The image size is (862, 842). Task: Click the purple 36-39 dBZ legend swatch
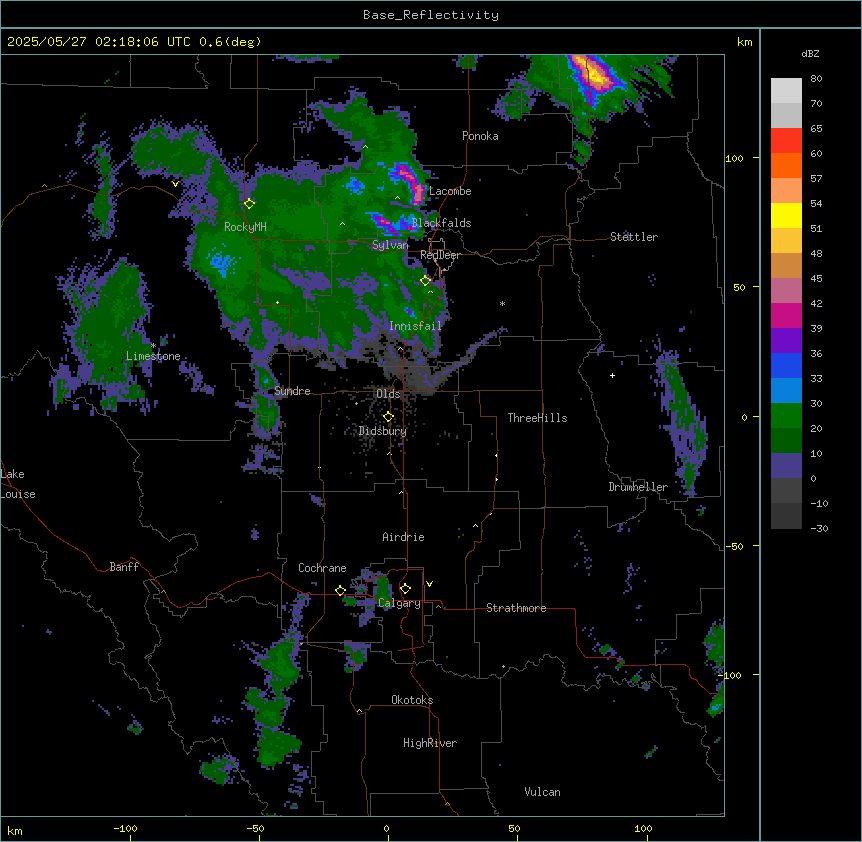tap(786, 341)
